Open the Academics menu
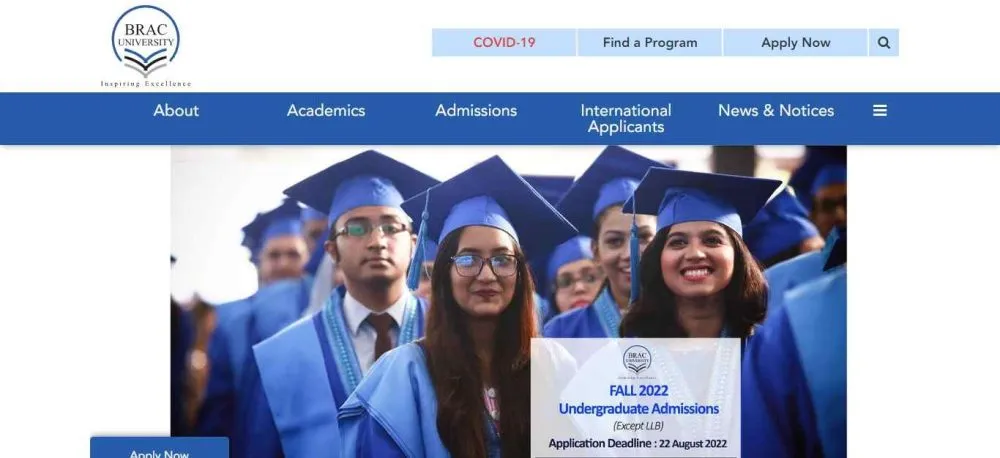Screen dimensions: 1000x458 click(326, 110)
